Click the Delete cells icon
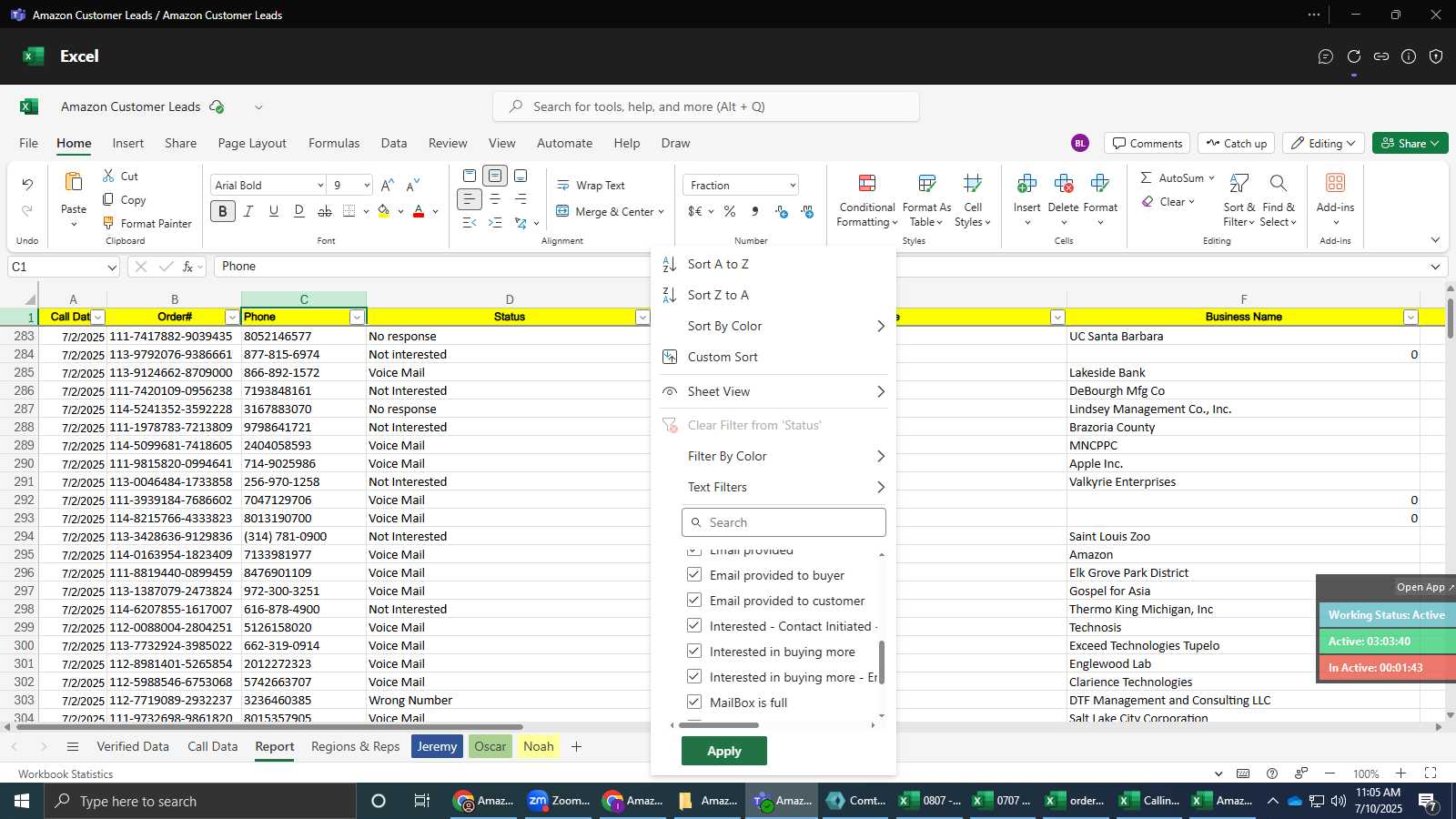This screenshot has width=1456, height=819. (1063, 184)
